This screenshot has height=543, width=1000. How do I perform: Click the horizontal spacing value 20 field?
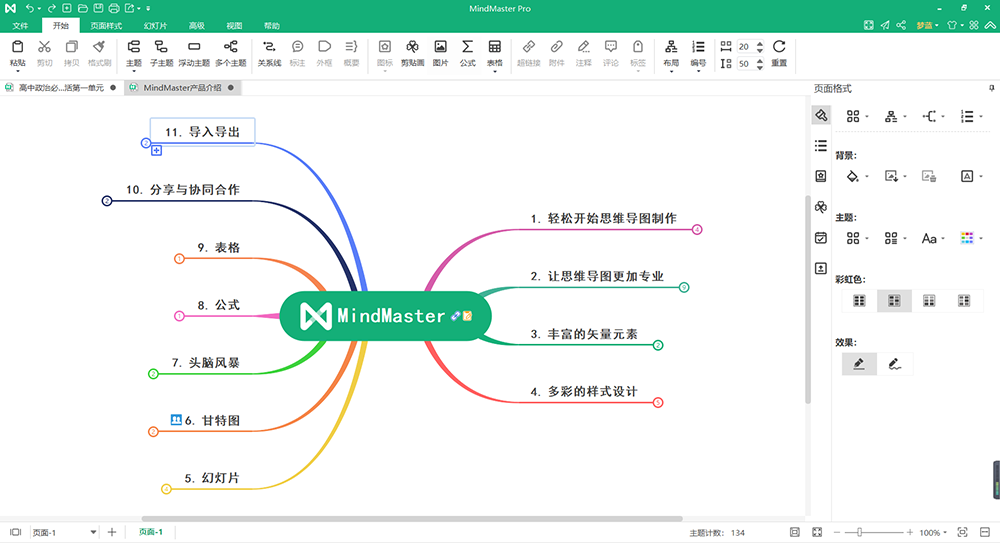tap(745, 47)
